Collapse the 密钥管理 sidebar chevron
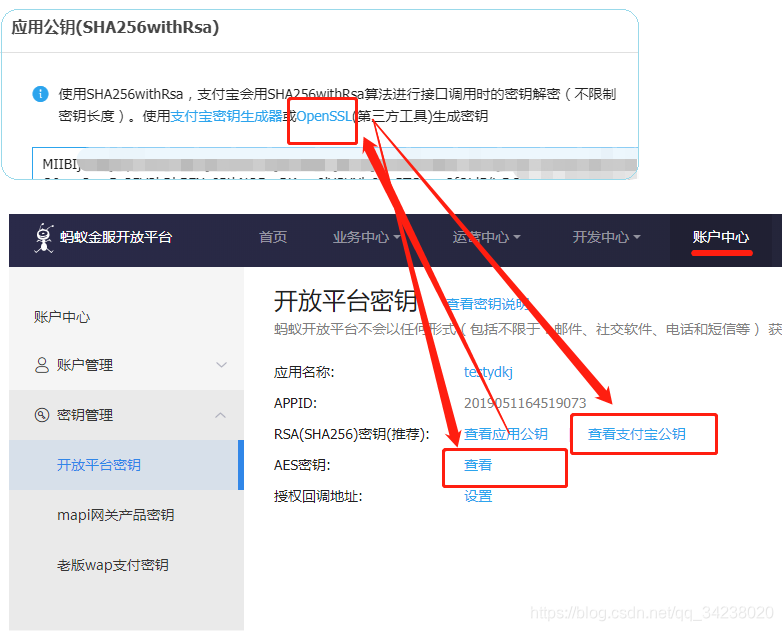Screen dimensions: 783x631 point(220,415)
